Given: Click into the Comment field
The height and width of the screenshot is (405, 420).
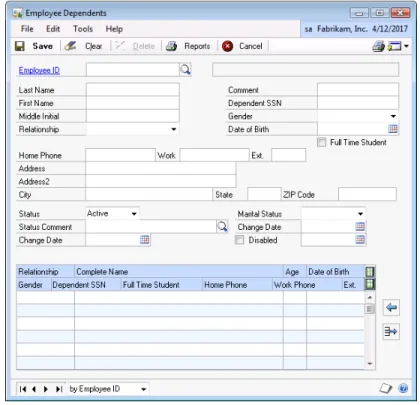Looking at the screenshot, I should click(x=358, y=90).
